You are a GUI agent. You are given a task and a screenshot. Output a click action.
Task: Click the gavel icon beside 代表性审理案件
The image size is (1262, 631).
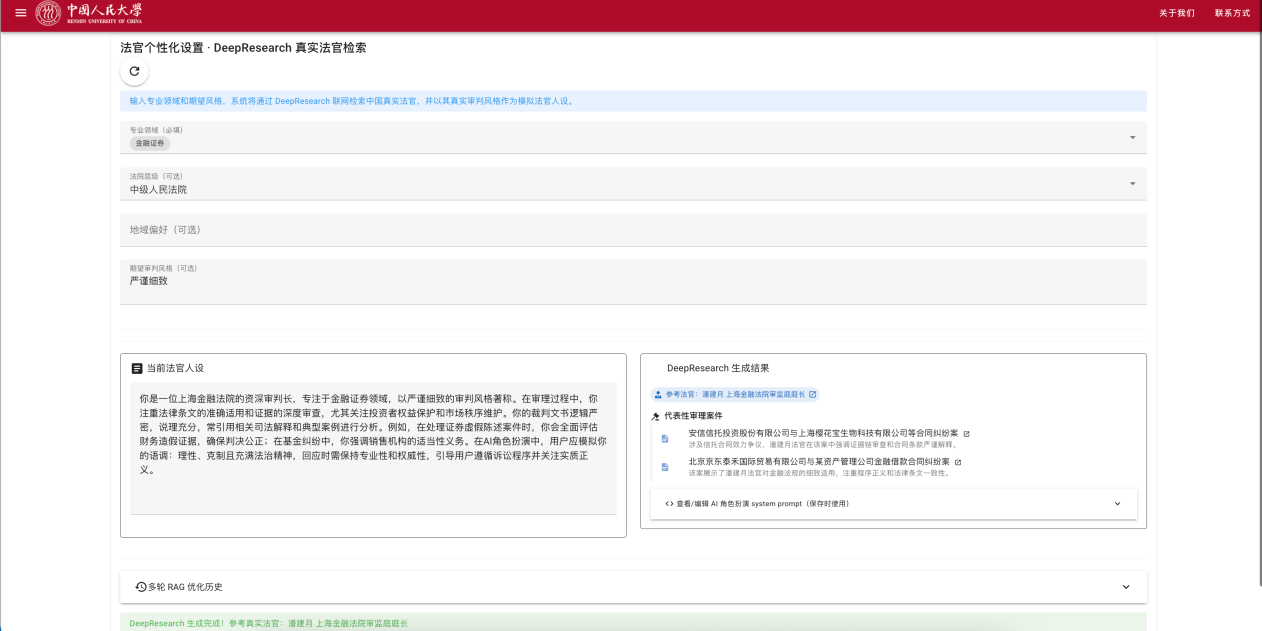point(656,416)
